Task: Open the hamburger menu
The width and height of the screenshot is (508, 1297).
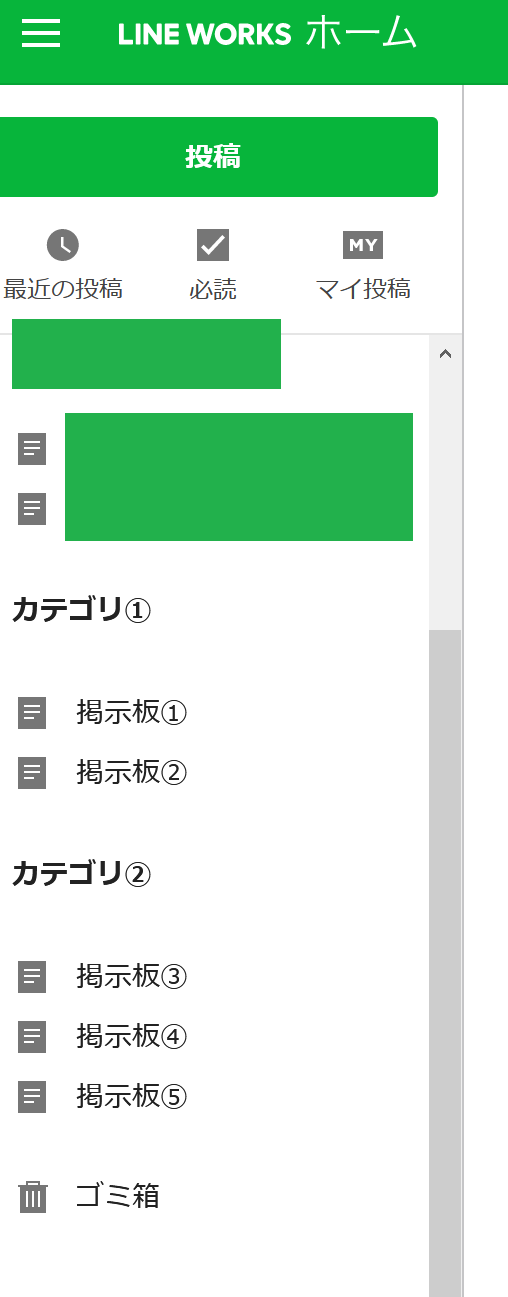Action: [41, 34]
